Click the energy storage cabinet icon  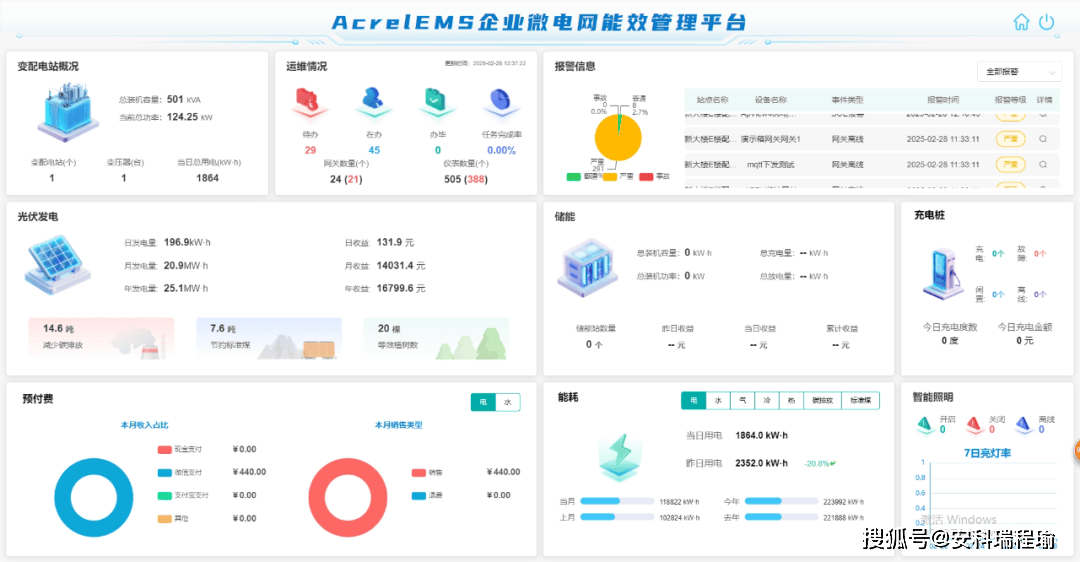click(x=587, y=267)
